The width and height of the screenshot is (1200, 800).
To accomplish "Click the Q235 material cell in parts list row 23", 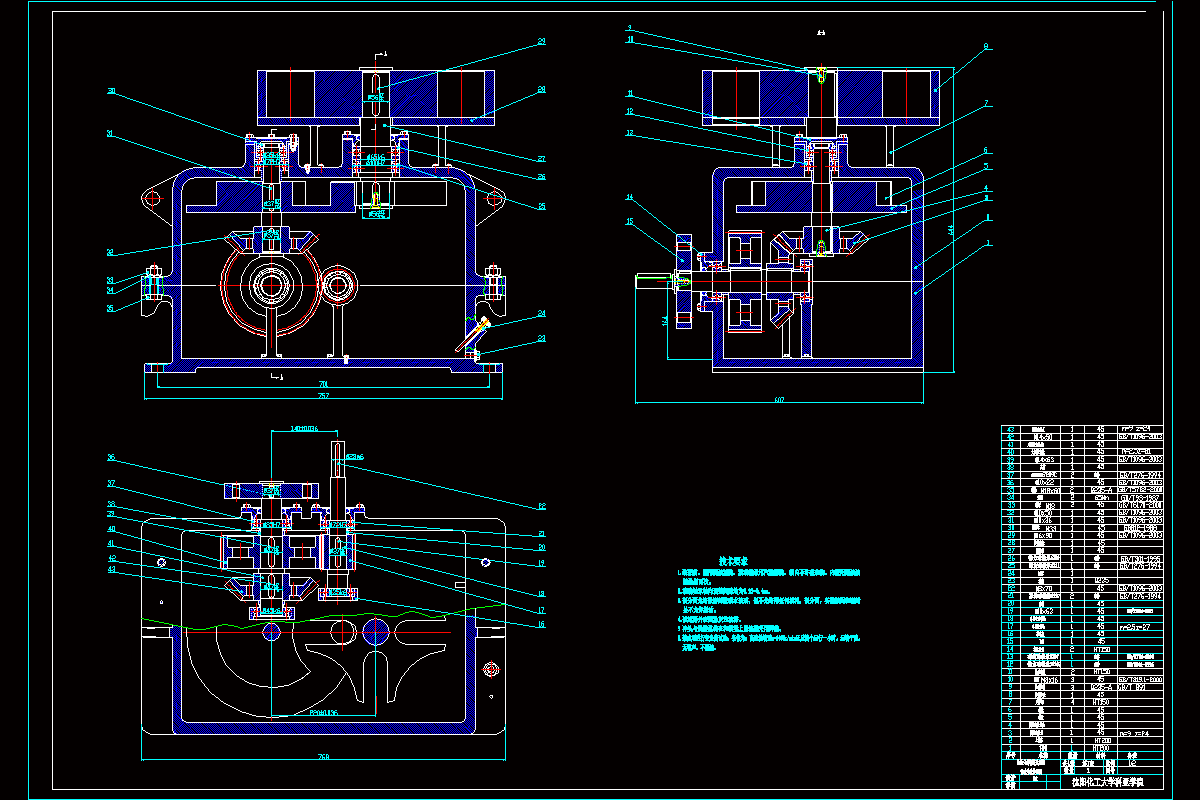I will coord(1101,581).
